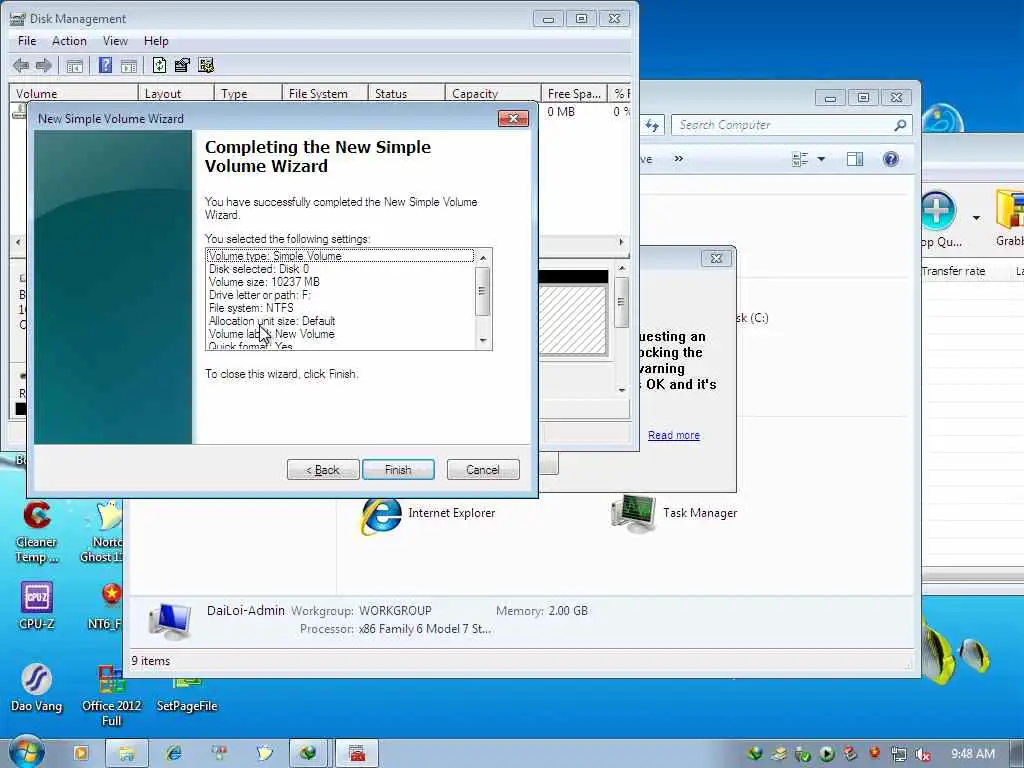Open the dropdown arrow beside the plus button
The height and width of the screenshot is (768, 1024).
coord(976,217)
